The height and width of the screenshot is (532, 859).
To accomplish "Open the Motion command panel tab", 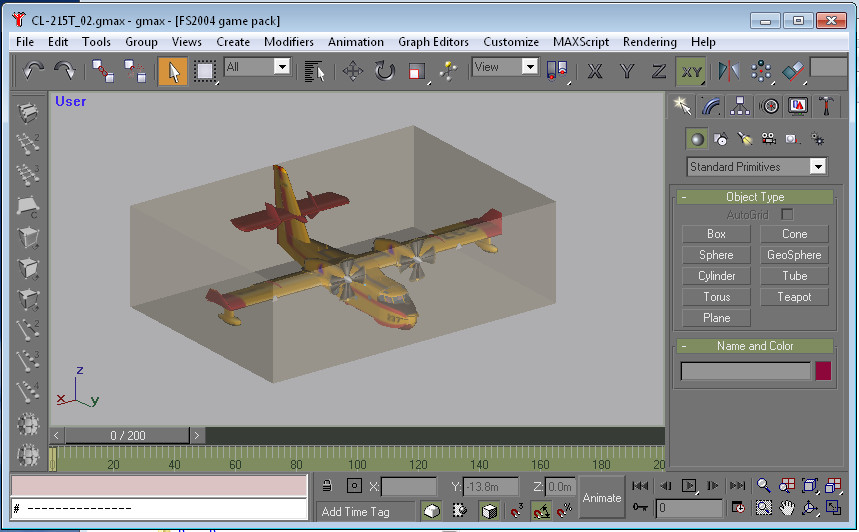I will [x=769, y=106].
